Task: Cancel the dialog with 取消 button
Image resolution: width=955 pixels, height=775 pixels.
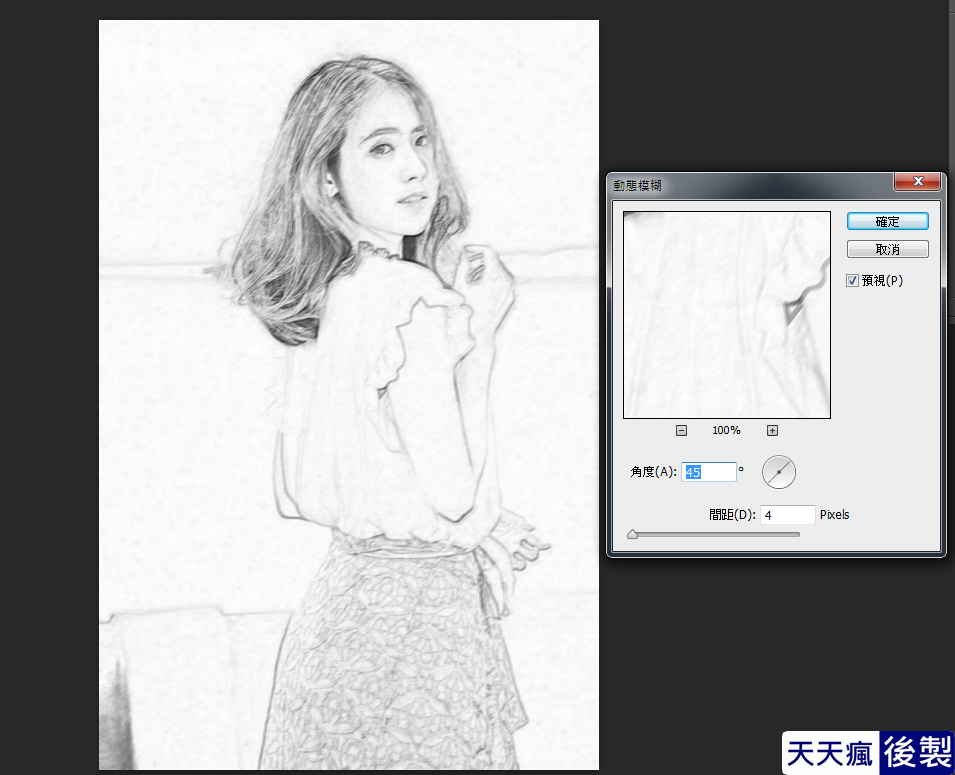Action: [x=887, y=249]
